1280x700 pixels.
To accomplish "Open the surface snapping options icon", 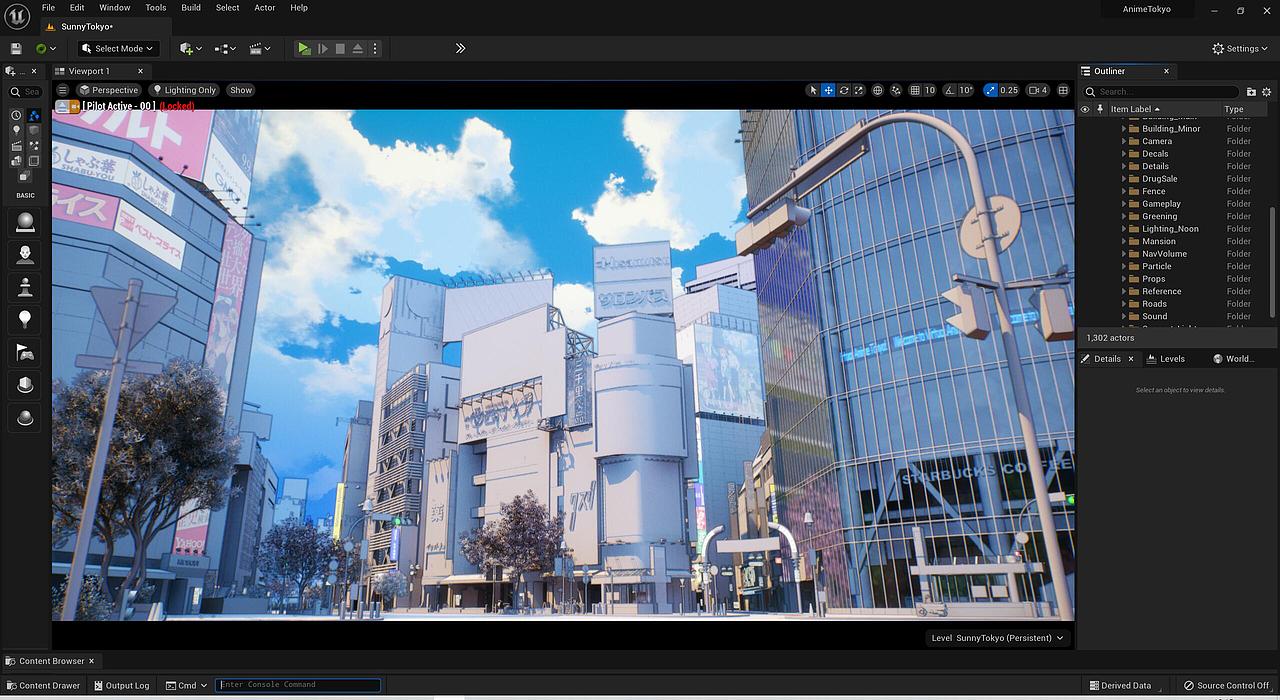I will tap(897, 90).
